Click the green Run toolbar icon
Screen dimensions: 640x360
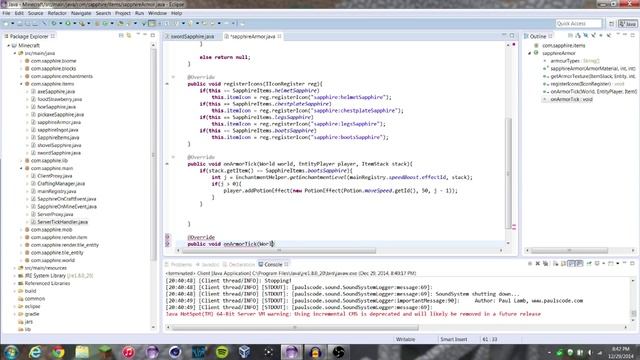tap(68, 23)
